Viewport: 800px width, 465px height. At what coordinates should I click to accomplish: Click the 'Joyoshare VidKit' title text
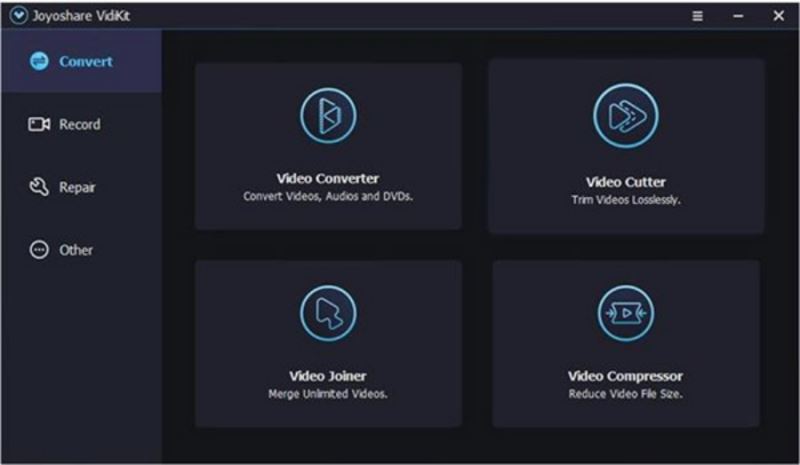[81, 16]
